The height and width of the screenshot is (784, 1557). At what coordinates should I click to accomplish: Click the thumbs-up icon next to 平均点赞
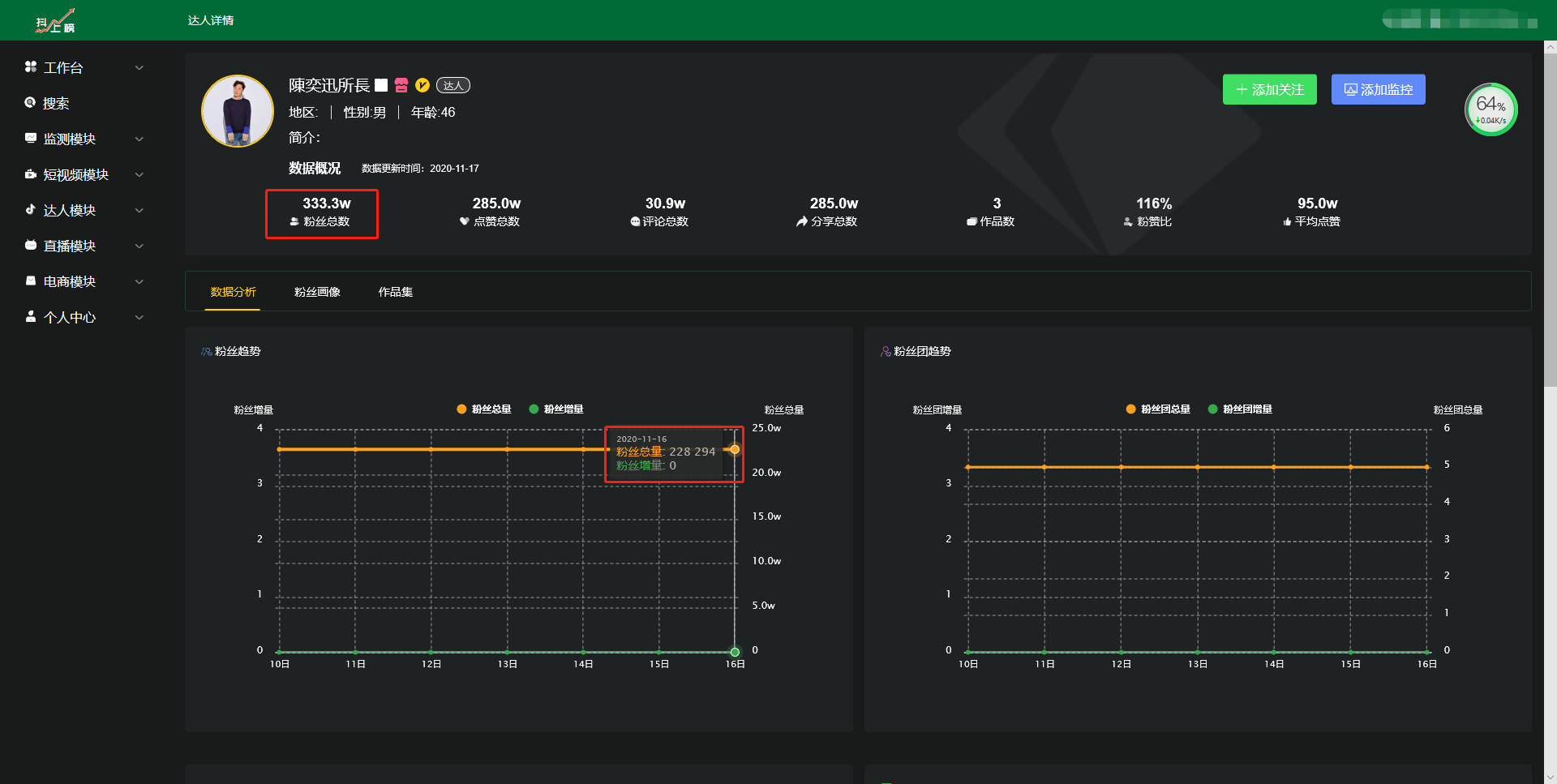pos(1287,221)
